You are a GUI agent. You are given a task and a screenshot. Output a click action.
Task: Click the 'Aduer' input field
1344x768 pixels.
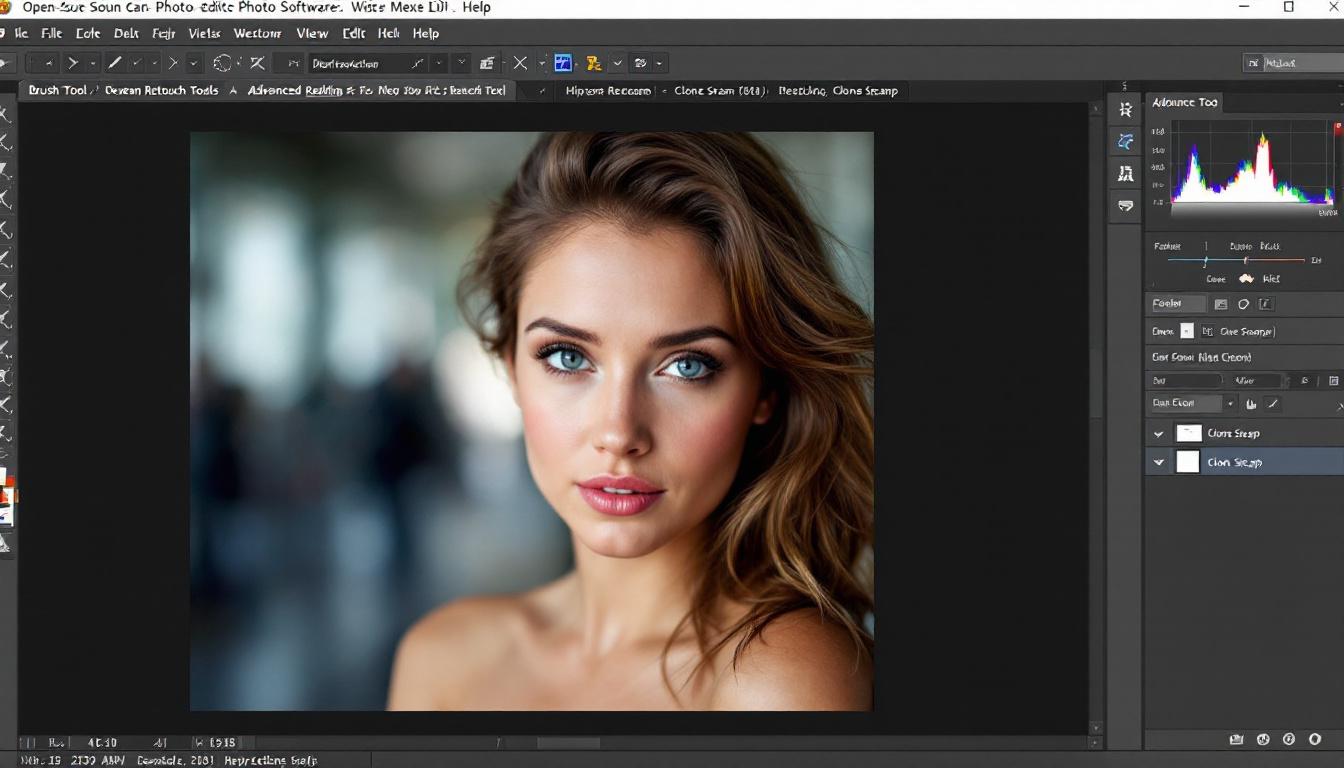(x=1258, y=381)
